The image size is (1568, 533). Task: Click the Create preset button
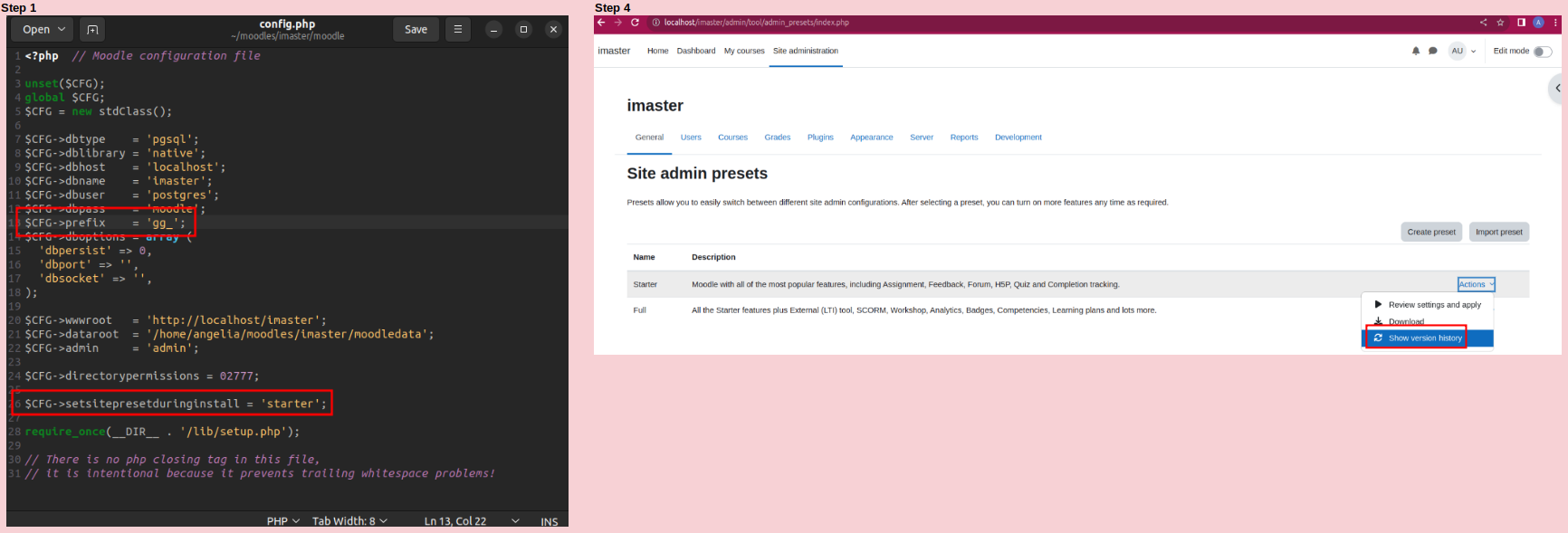pyautogui.click(x=1431, y=232)
